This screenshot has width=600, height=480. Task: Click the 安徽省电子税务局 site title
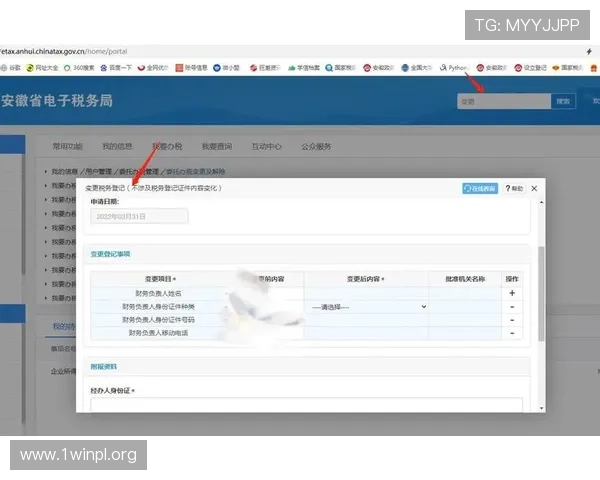(x=57, y=101)
